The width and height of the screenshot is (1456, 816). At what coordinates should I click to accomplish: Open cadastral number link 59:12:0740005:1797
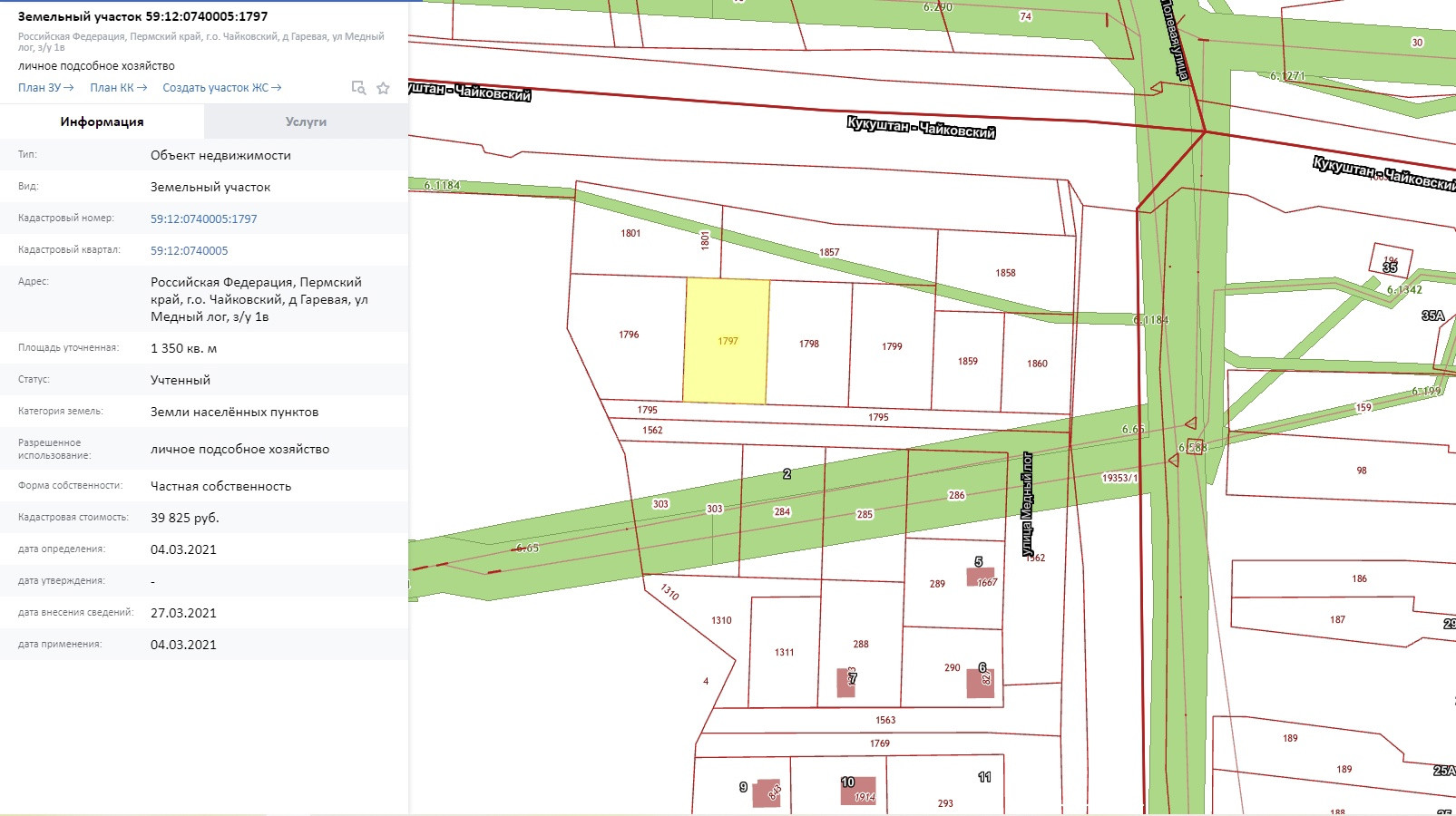pos(204,219)
